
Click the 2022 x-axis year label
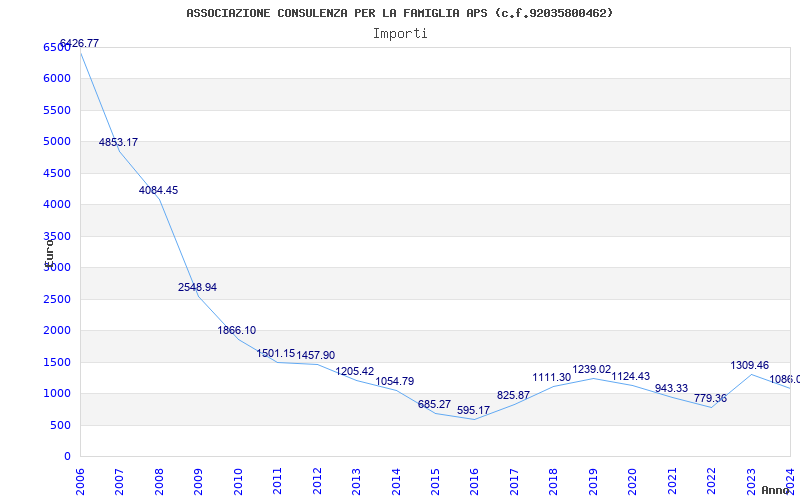[711, 481]
